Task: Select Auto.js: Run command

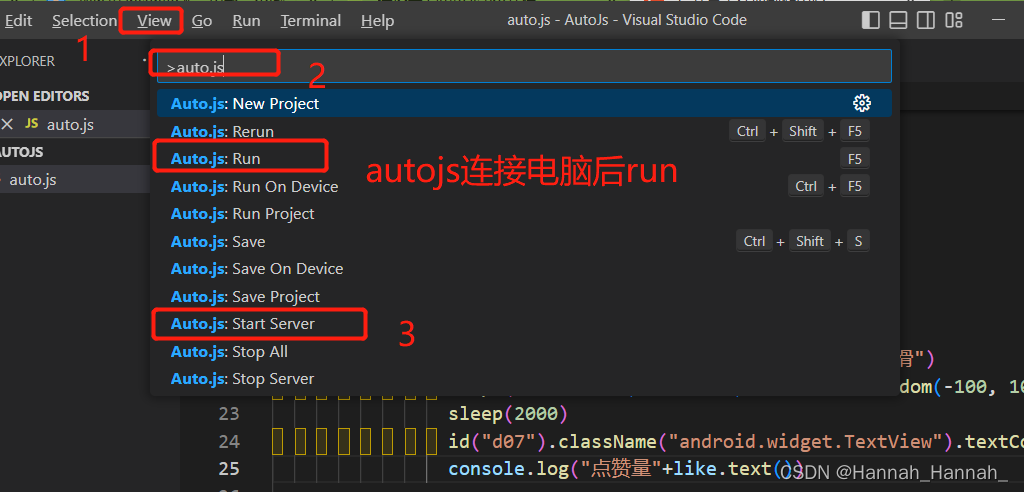Action: click(524, 159)
